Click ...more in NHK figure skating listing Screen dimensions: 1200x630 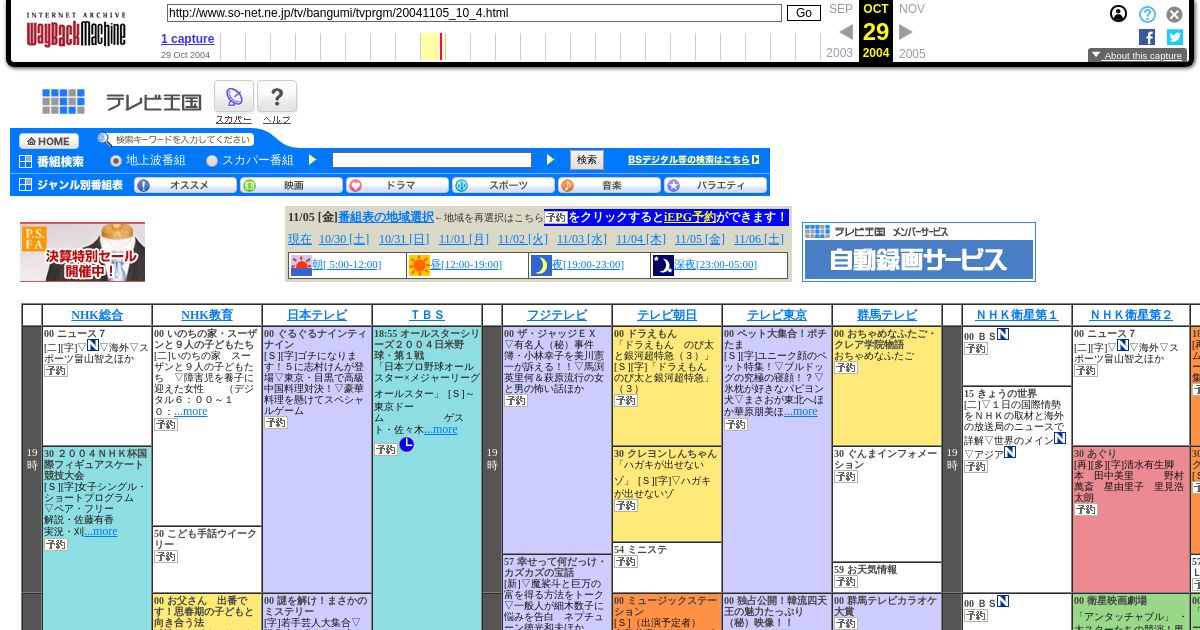click(x=101, y=531)
